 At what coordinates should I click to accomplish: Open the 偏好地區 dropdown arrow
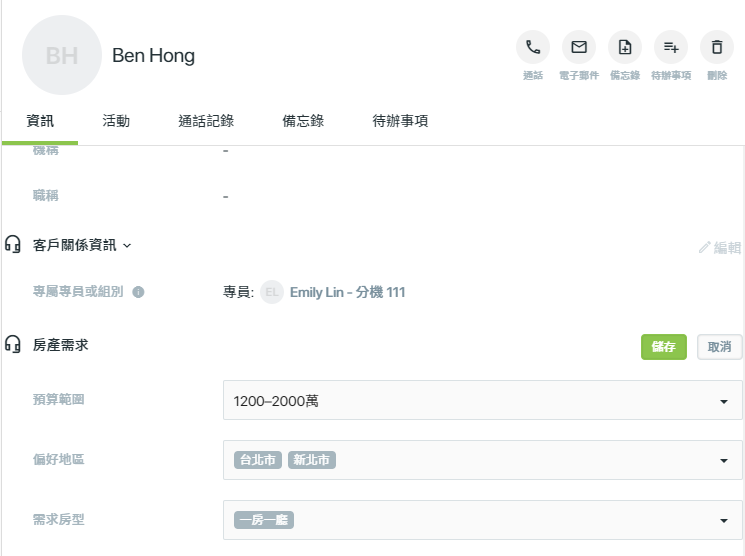tap(724, 460)
